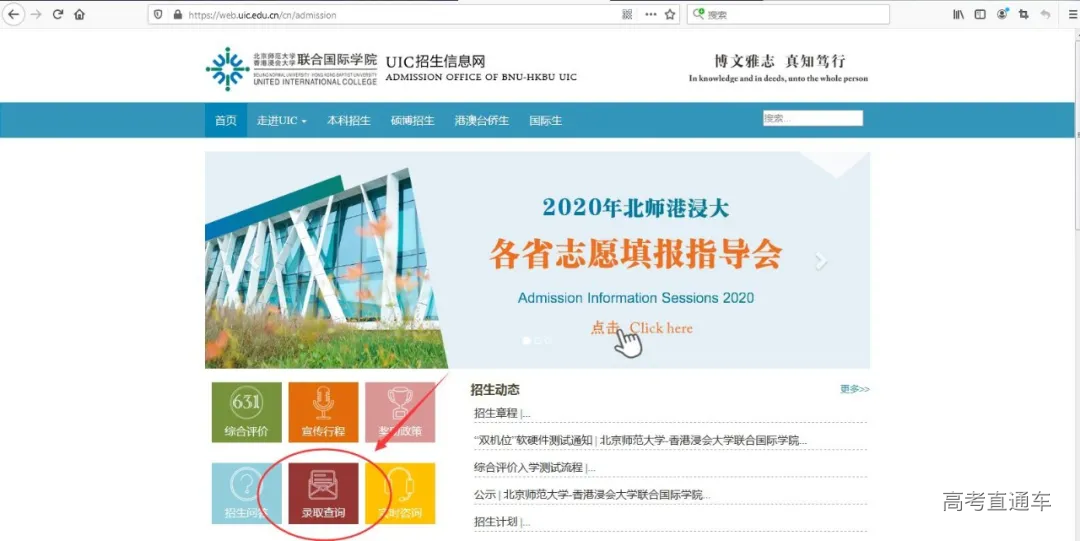Screen dimensions: 1080x541
Task: Click the 综合评价 631 tile
Action: tap(246, 411)
